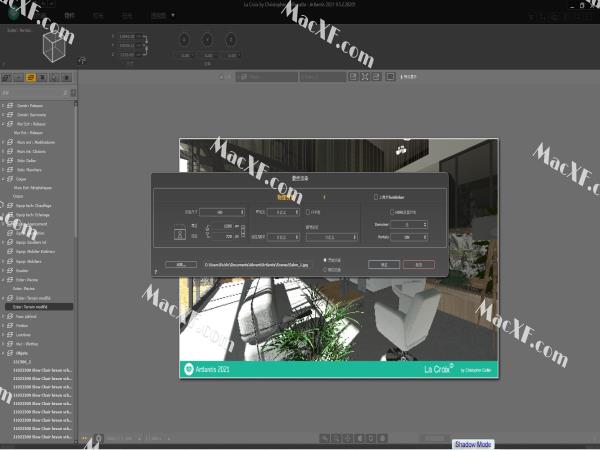Image resolution: width=600 pixels, height=450 pixels.
Task: Open the top-middle dropdown in render dialog
Action: point(283,212)
